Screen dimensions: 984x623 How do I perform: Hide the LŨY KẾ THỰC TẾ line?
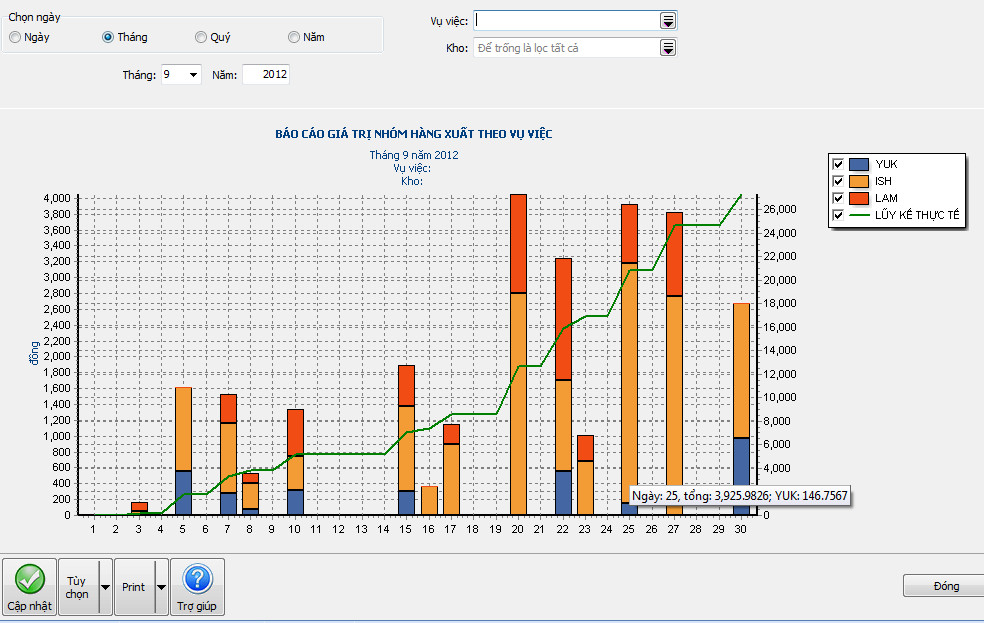click(x=838, y=215)
